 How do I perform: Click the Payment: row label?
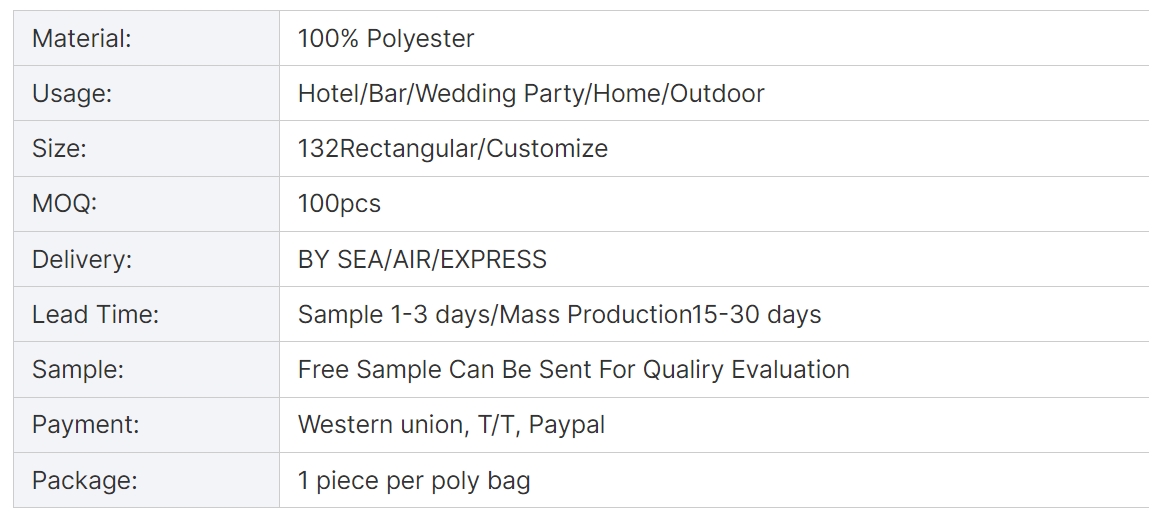86,424
